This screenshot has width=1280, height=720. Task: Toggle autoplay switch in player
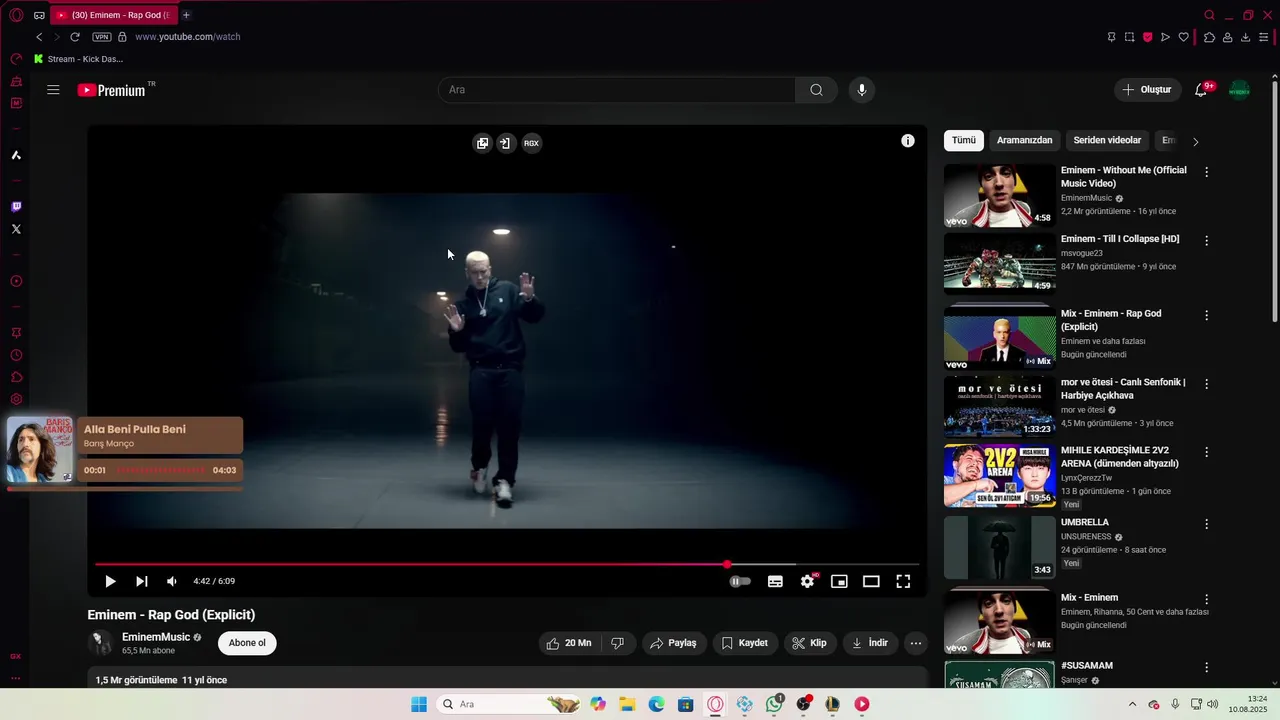tap(740, 581)
